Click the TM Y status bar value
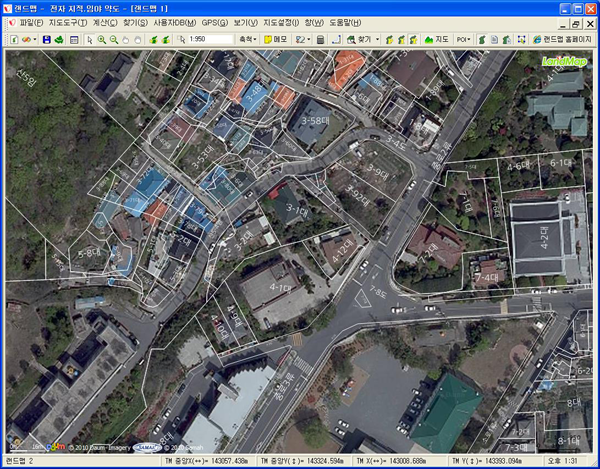 (x=486, y=461)
